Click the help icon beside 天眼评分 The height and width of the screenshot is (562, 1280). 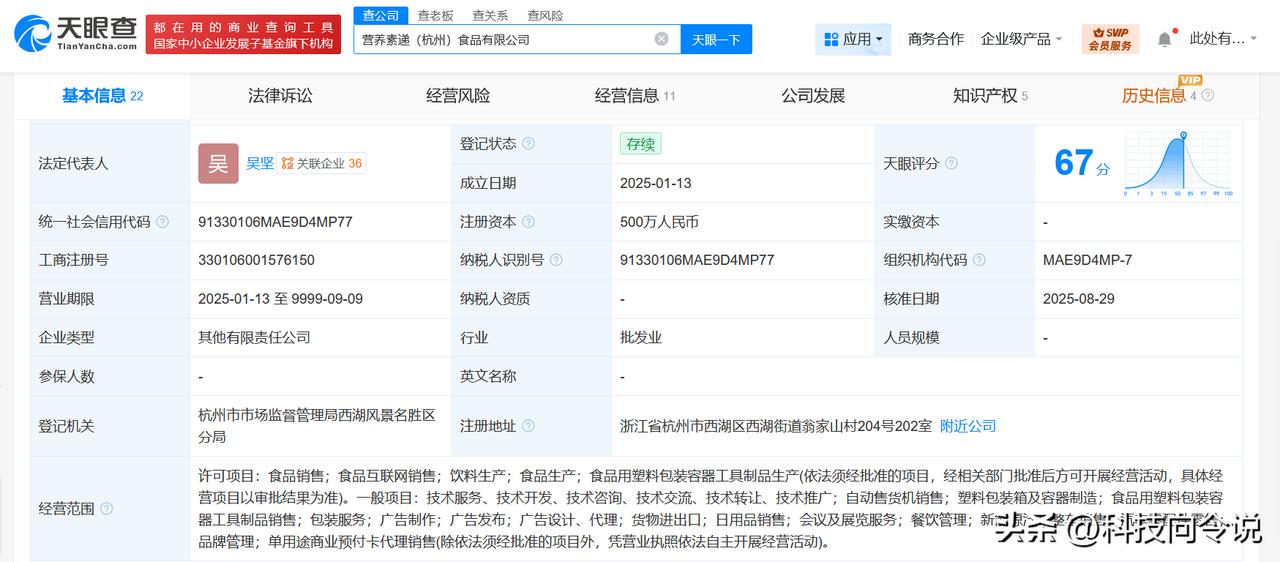[951, 163]
